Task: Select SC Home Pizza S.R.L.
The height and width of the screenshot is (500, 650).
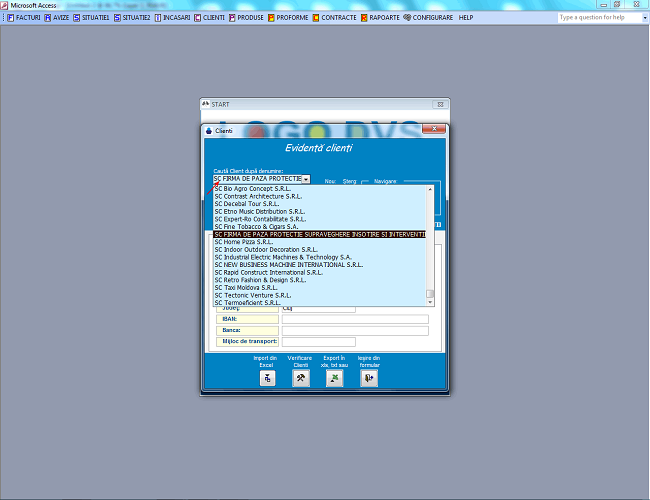Action: 320,242
